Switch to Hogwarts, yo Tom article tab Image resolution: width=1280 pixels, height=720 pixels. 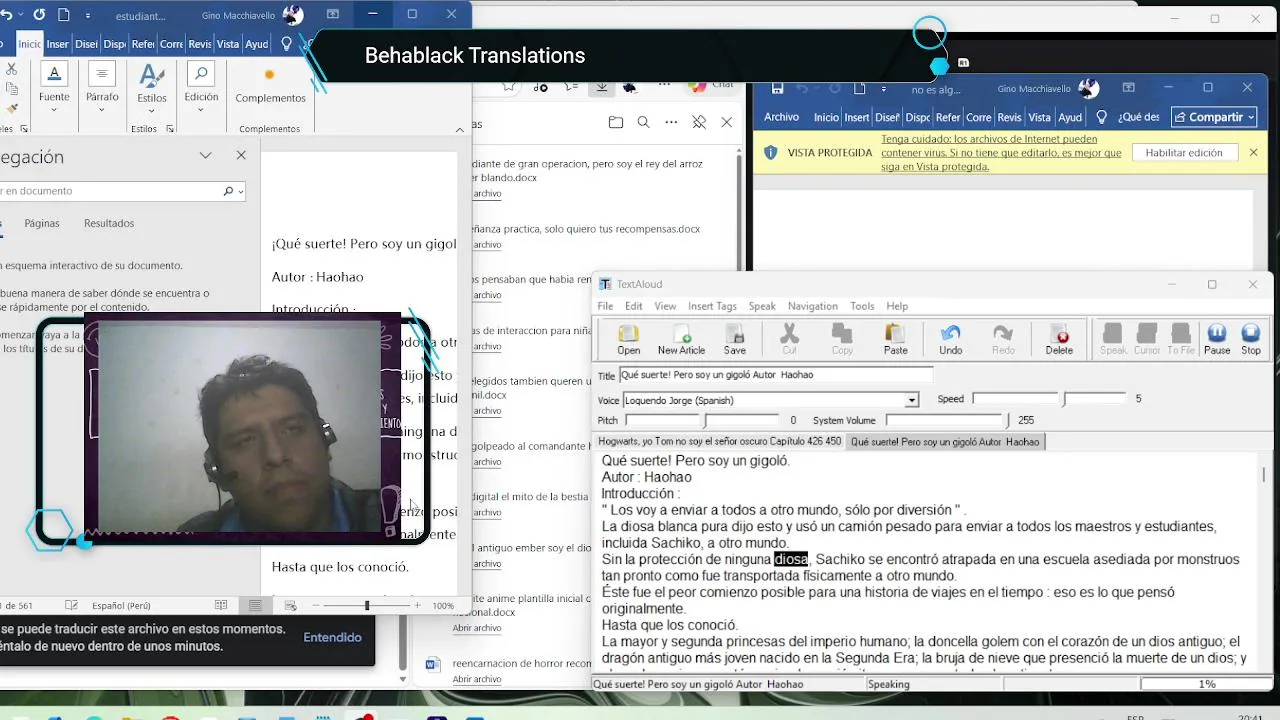coord(720,441)
